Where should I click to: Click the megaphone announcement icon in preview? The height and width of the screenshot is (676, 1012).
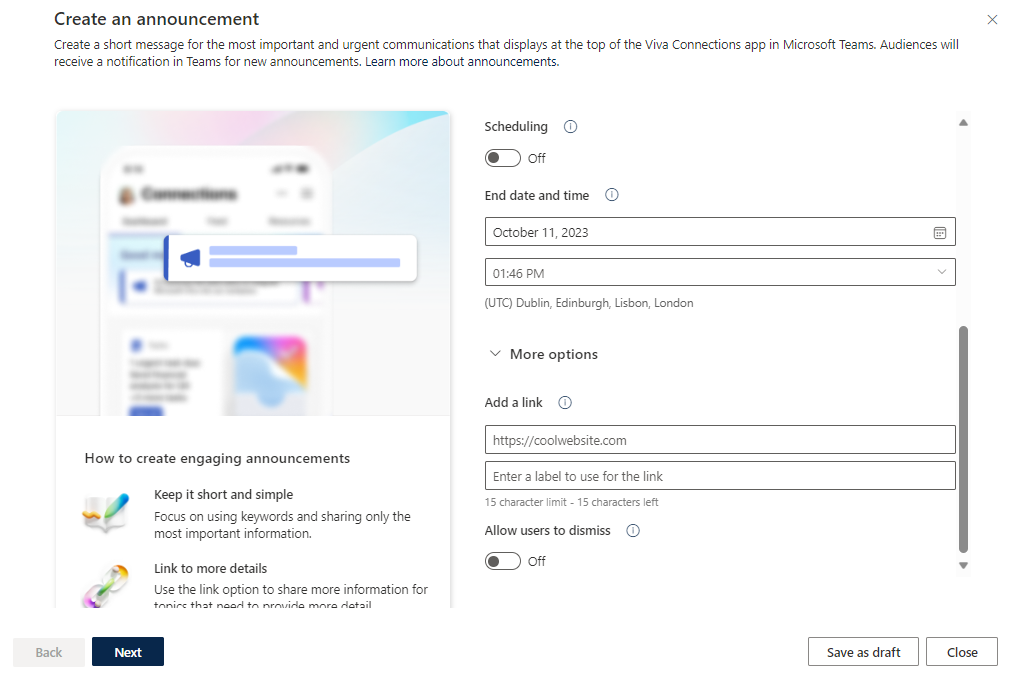coord(189,258)
